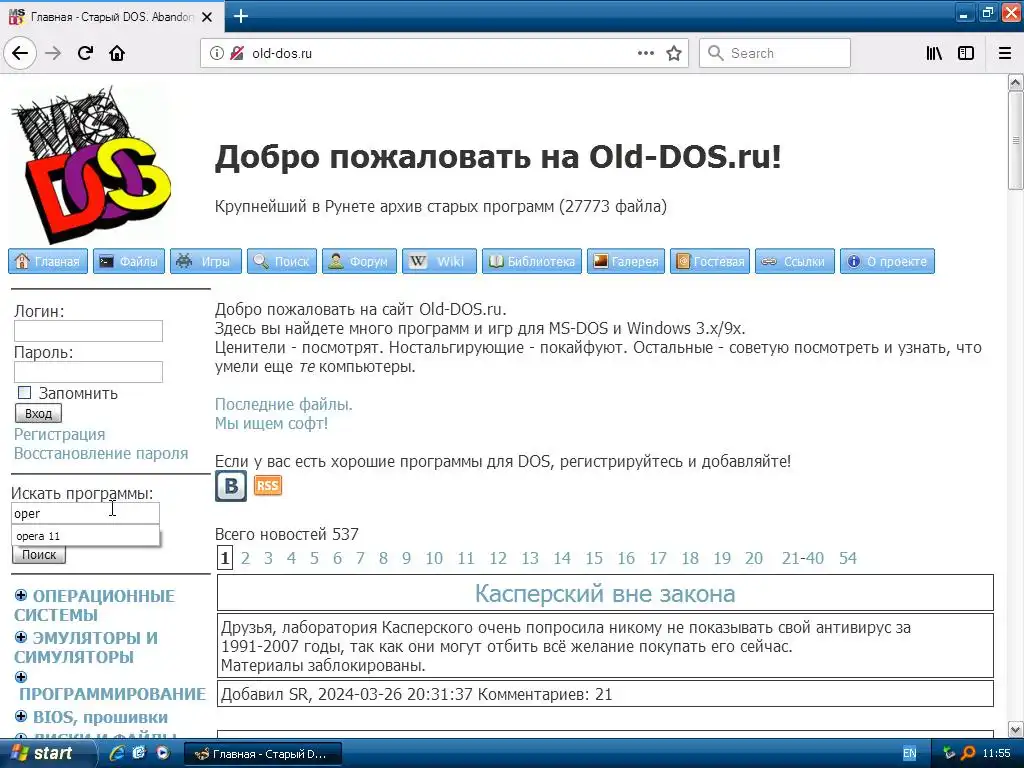Toggle the browser sidebar icon

(x=966, y=53)
